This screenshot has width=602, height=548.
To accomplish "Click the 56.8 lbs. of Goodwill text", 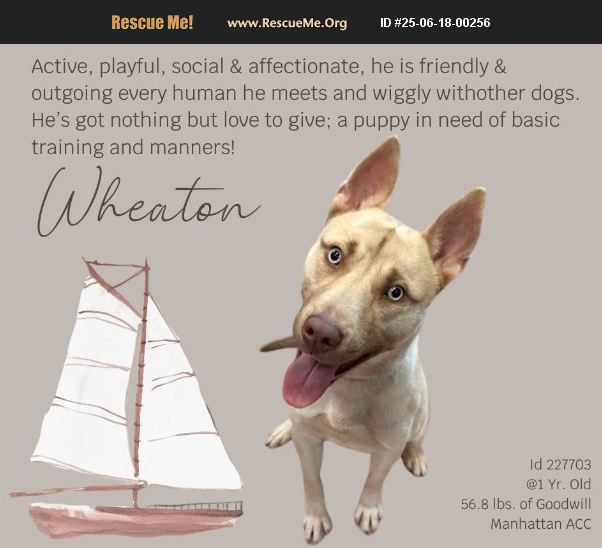I will coord(526,504).
